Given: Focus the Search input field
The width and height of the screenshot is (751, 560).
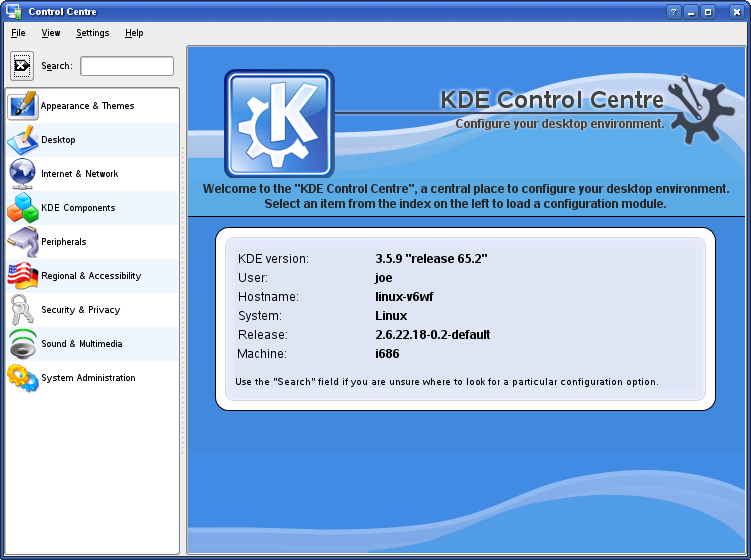Looking at the screenshot, I should (x=127, y=66).
